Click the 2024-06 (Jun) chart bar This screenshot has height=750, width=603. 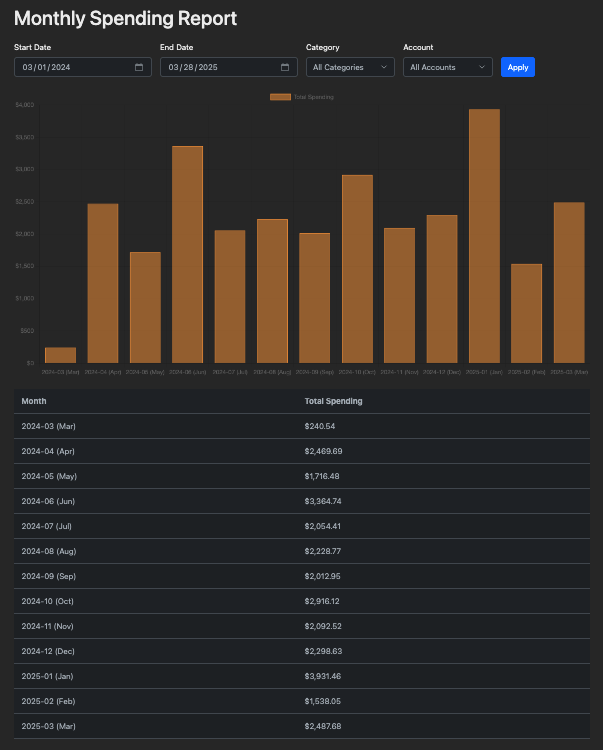tap(187, 254)
